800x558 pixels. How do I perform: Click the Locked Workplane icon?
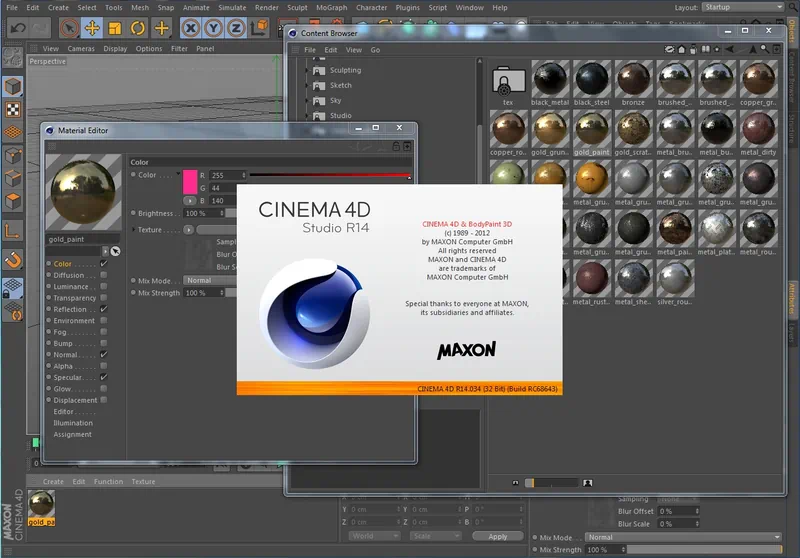[x=13, y=288]
